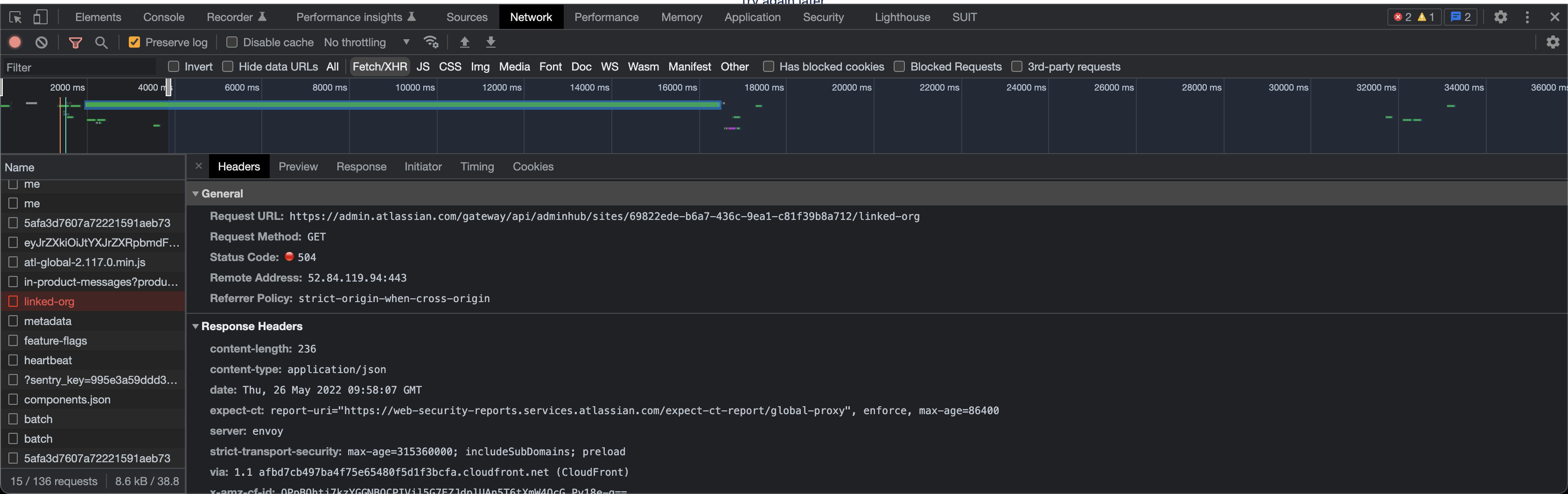Filter requests by JS type

(423, 66)
